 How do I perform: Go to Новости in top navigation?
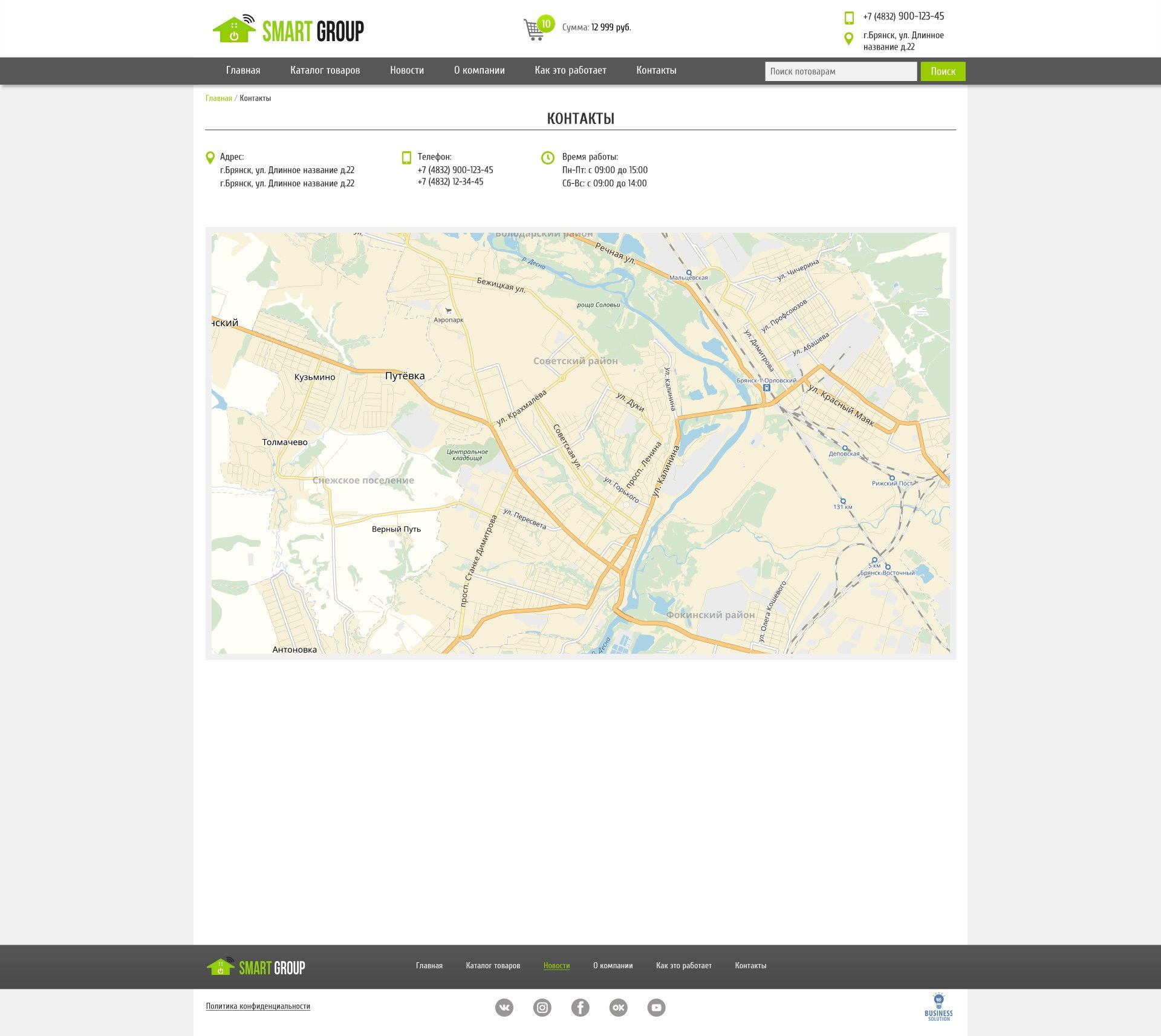click(406, 70)
